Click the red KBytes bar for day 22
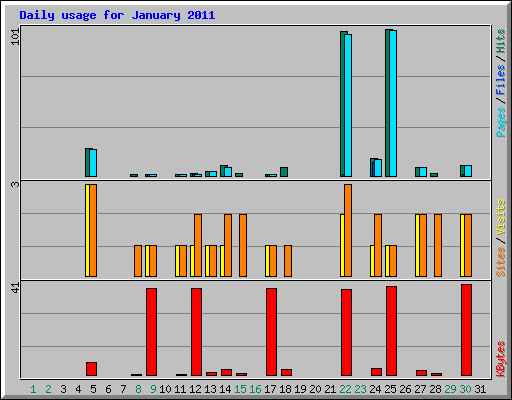The height and width of the screenshot is (400, 512). pos(347,333)
